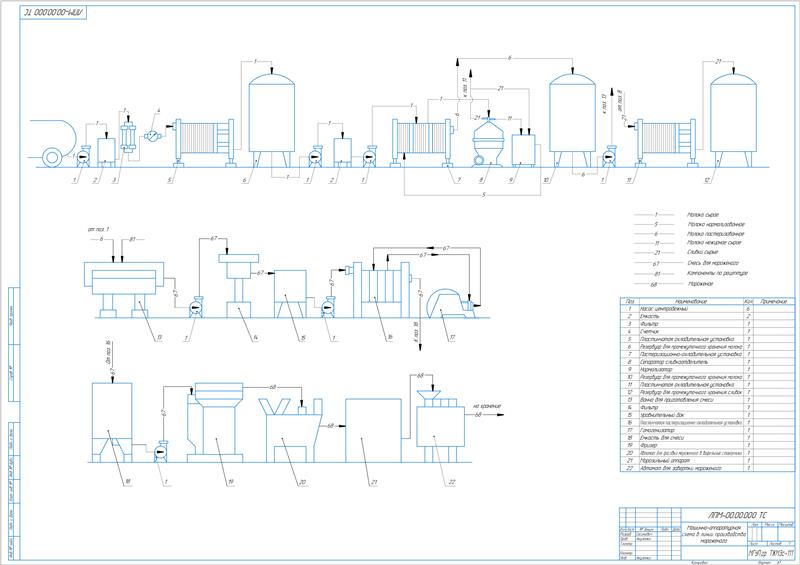Select table row 'Фризер'
This screenshot has height=565, width=800.
pos(707,446)
